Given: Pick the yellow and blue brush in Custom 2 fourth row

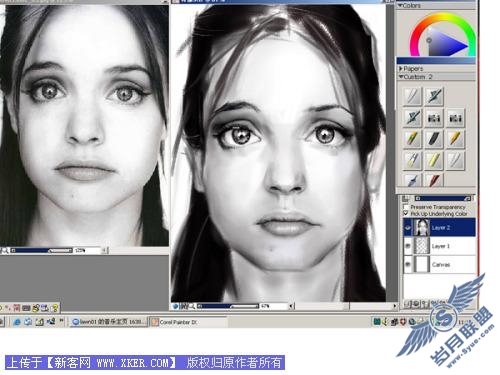Looking at the screenshot, I should click(x=413, y=160).
